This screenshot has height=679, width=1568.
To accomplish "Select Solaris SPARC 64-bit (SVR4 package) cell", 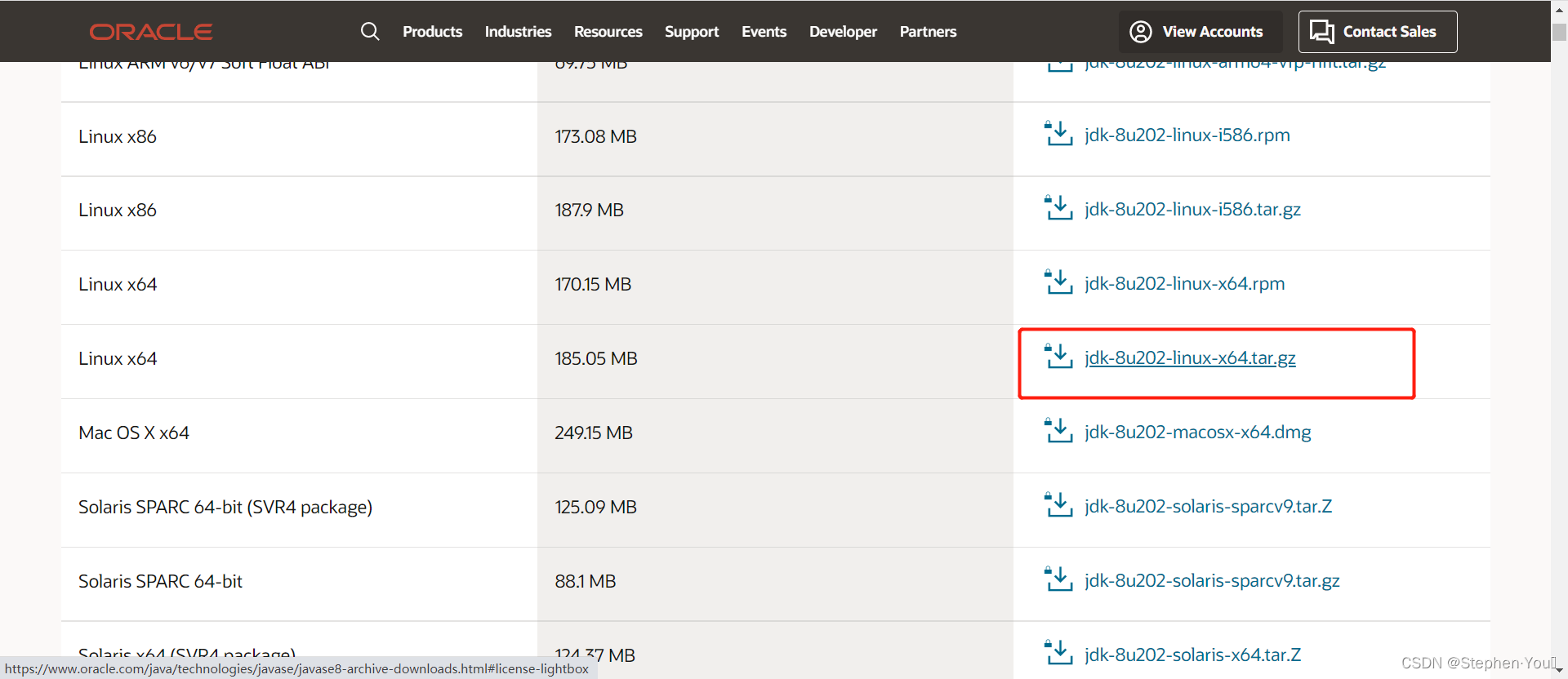I will tap(299, 511).
